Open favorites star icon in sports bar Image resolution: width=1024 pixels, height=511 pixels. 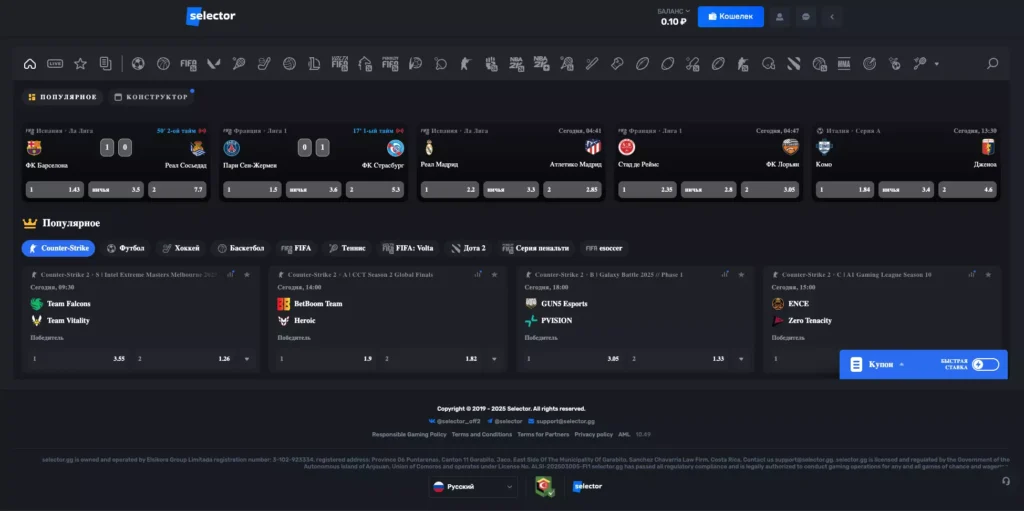point(80,64)
